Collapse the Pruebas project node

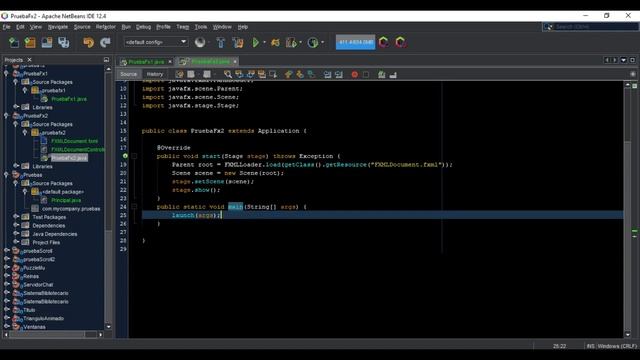[x=7, y=175]
